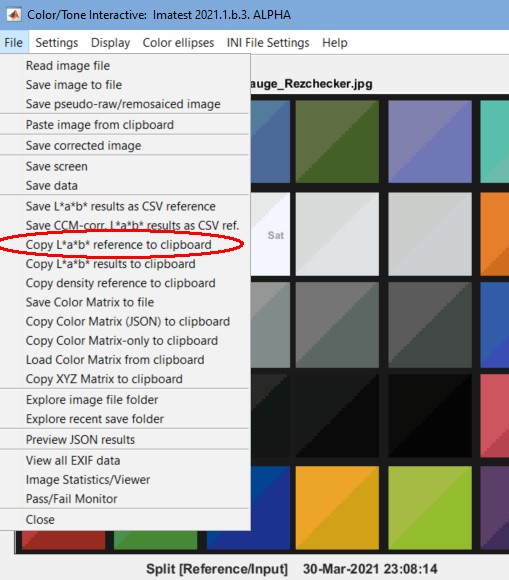Open the Help menu
This screenshot has width=509, height=580.
point(334,43)
